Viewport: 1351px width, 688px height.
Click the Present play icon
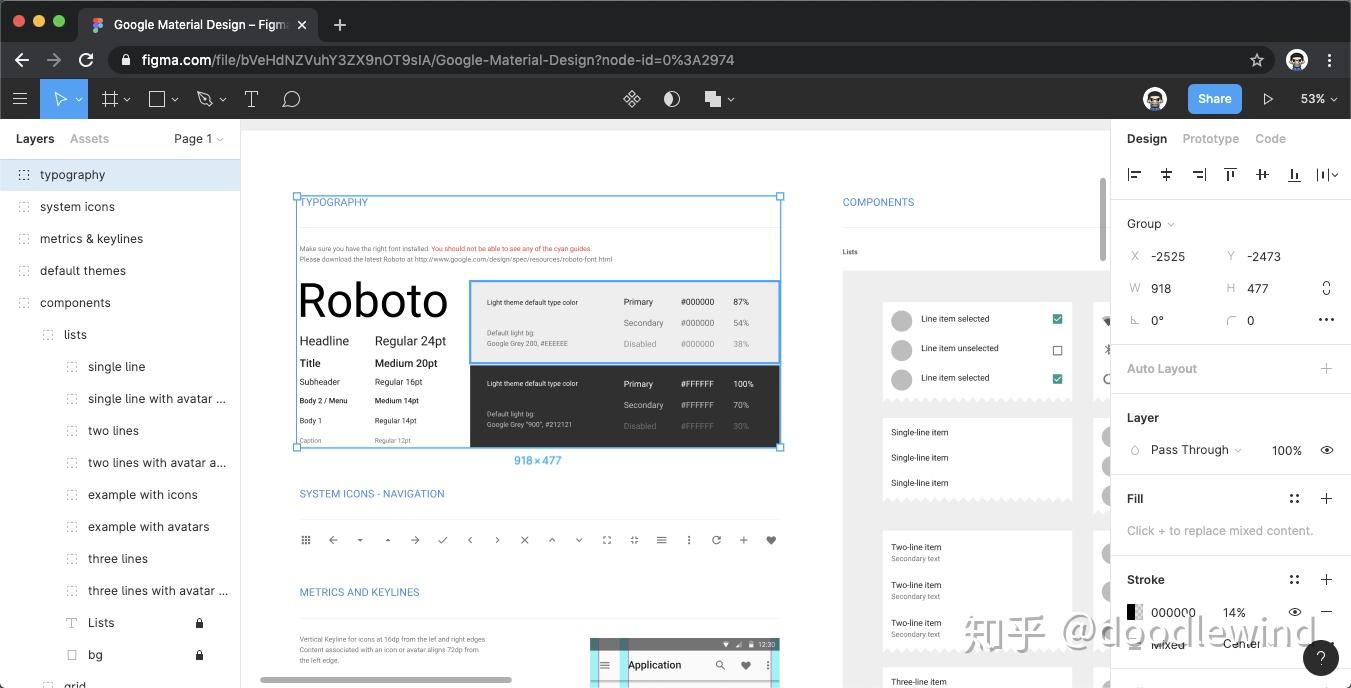tap(1268, 99)
